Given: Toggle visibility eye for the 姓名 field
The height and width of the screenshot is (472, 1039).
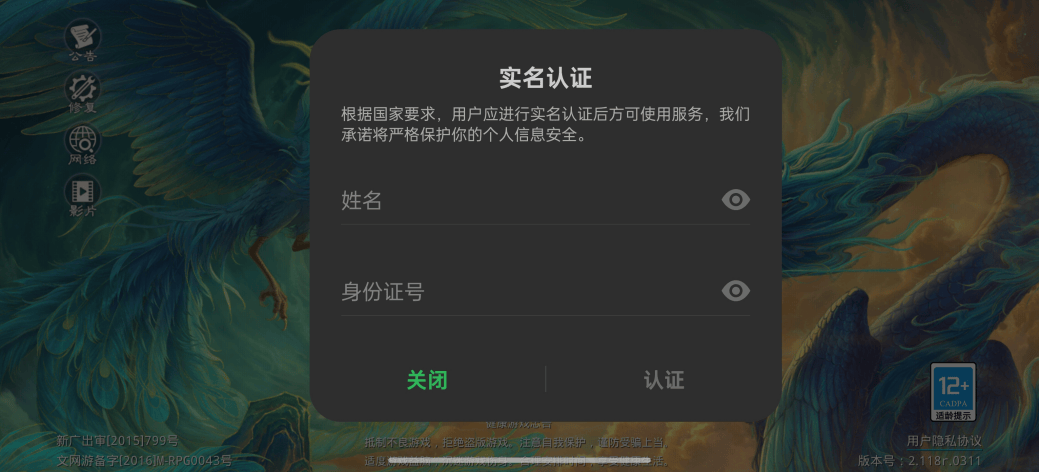Looking at the screenshot, I should (x=736, y=200).
